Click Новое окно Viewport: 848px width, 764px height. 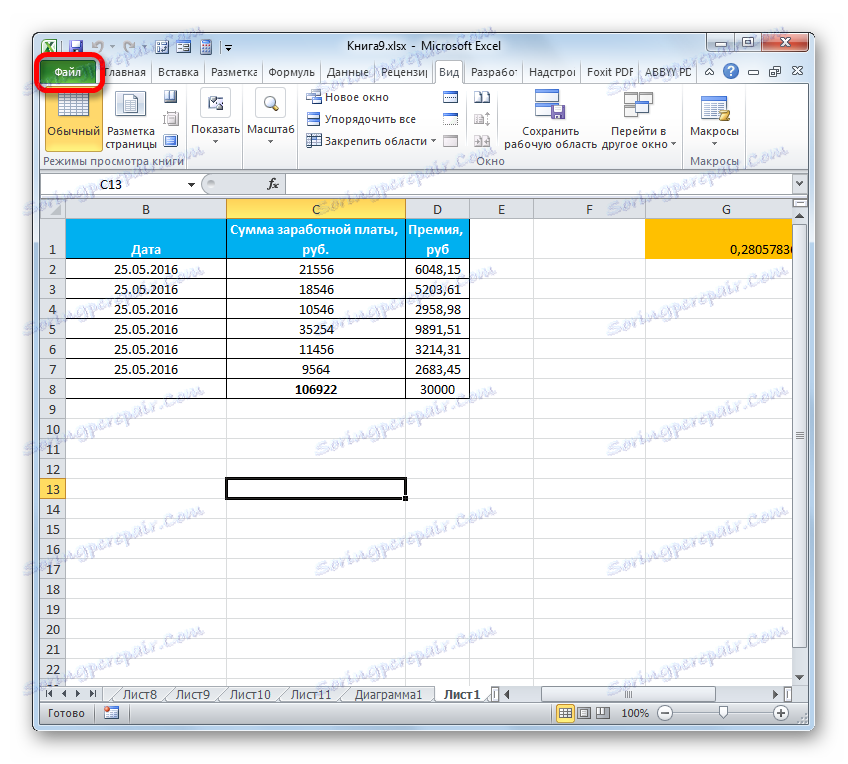coord(347,97)
